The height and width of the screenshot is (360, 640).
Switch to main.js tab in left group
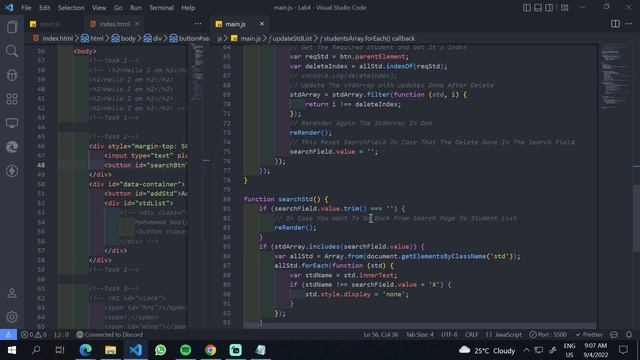click(51, 24)
